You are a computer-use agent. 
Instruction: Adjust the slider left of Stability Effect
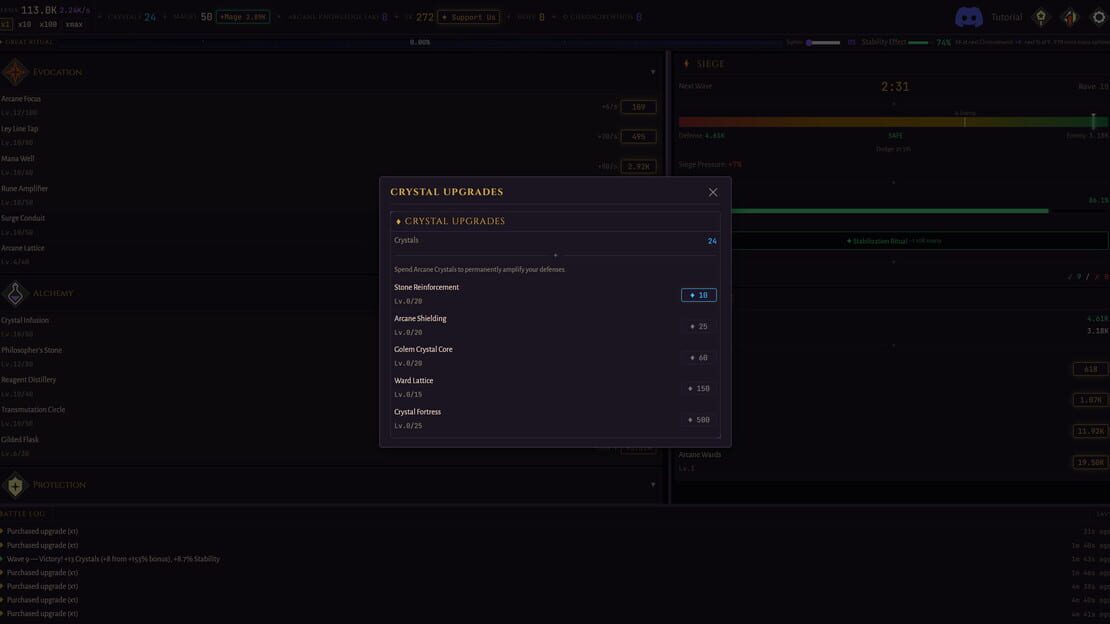click(823, 42)
